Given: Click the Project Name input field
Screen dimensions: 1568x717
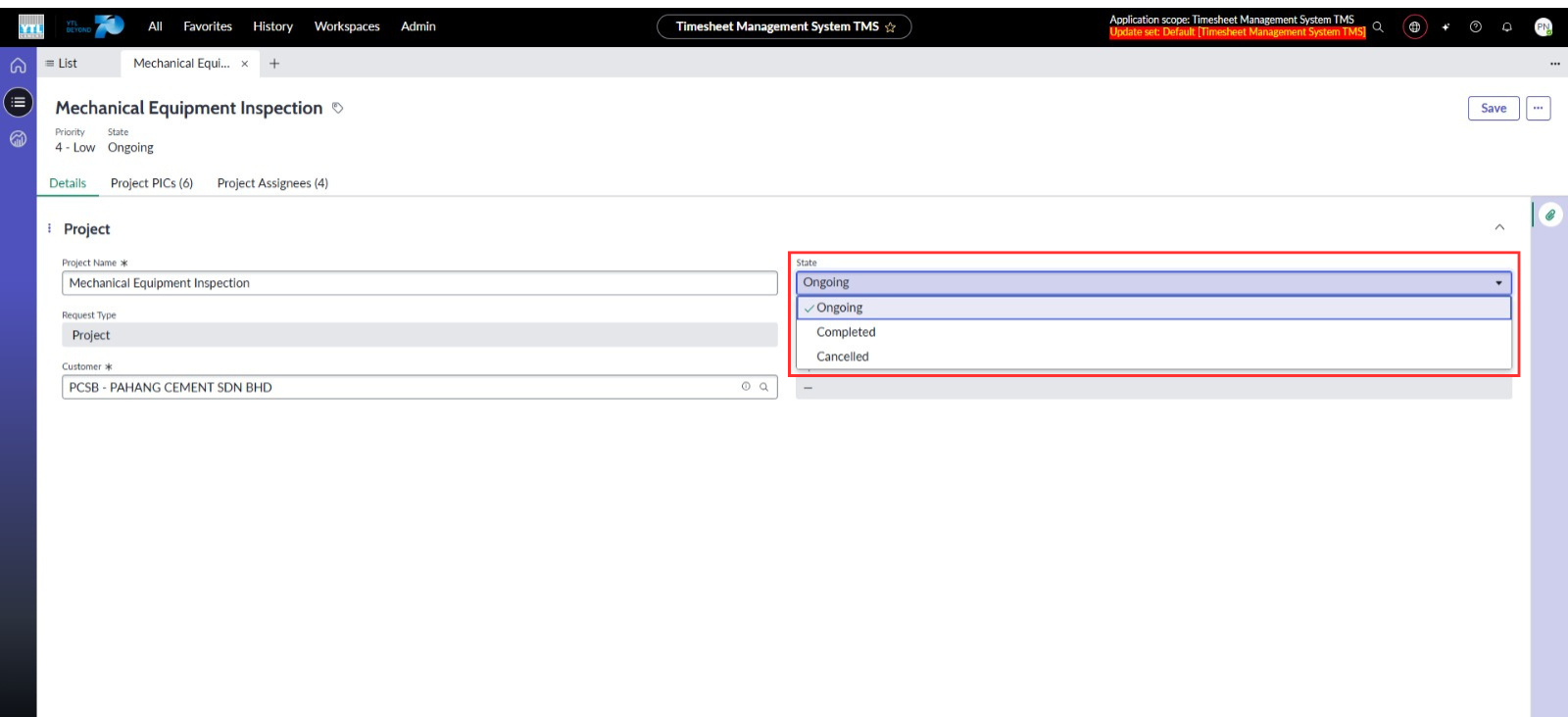Looking at the screenshot, I should 419,283.
